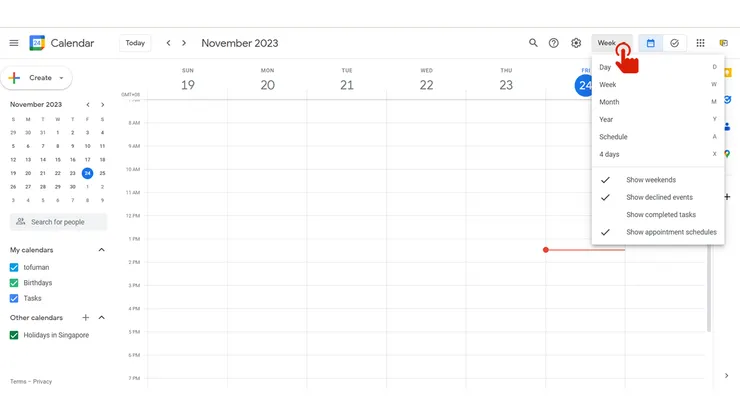Expand the Create button dropdown arrow
The width and height of the screenshot is (740, 416).
(61, 78)
